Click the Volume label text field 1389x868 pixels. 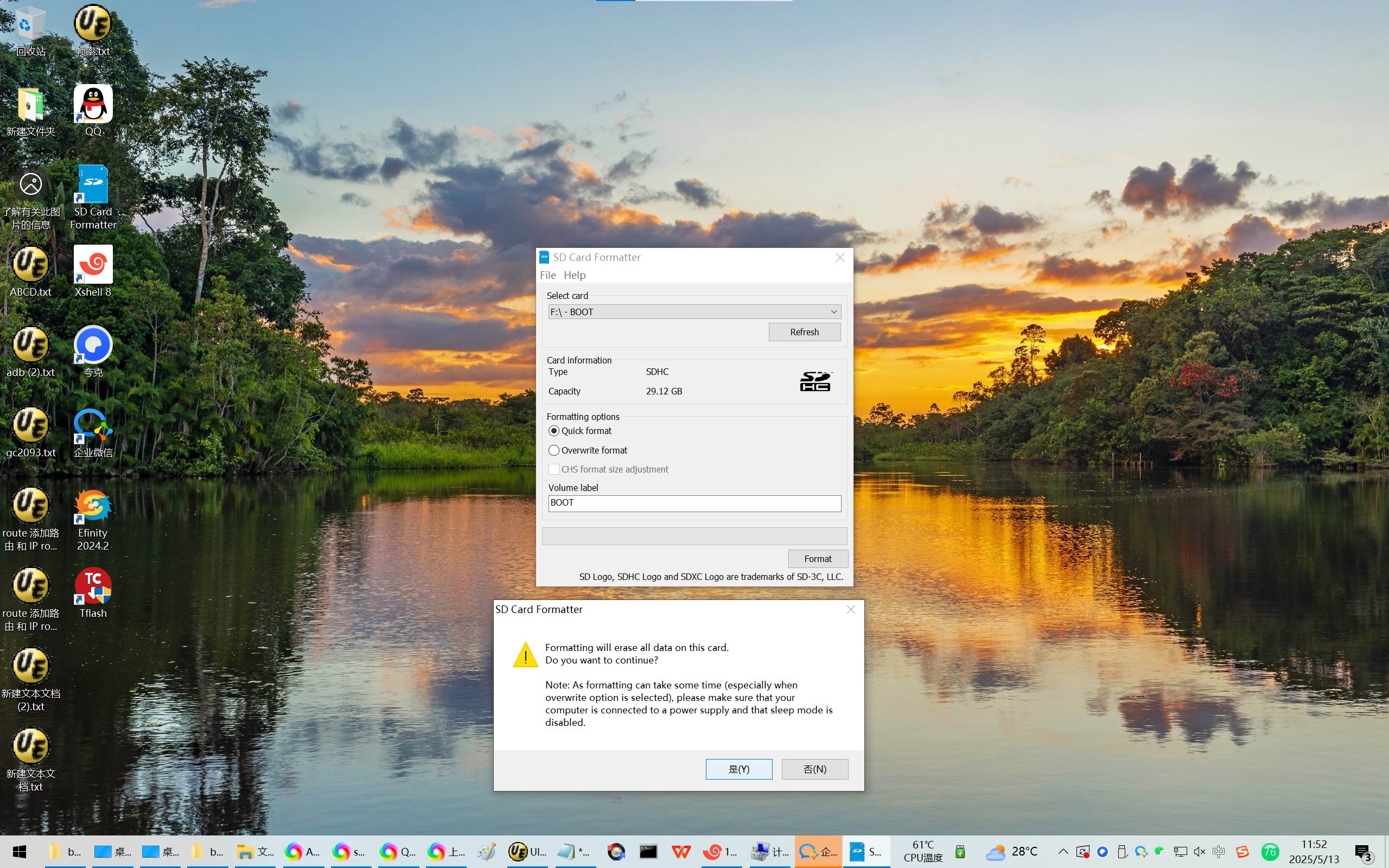pos(694,503)
